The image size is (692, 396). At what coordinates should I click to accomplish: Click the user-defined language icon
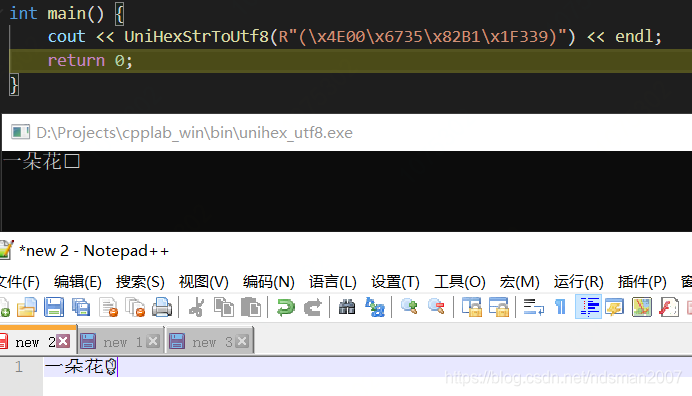coord(614,307)
